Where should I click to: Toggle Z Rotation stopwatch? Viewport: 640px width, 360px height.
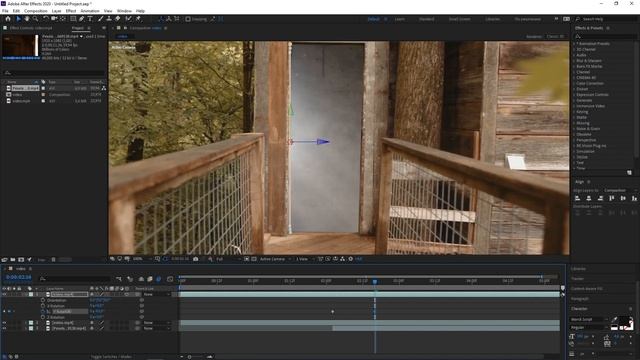click(43, 317)
